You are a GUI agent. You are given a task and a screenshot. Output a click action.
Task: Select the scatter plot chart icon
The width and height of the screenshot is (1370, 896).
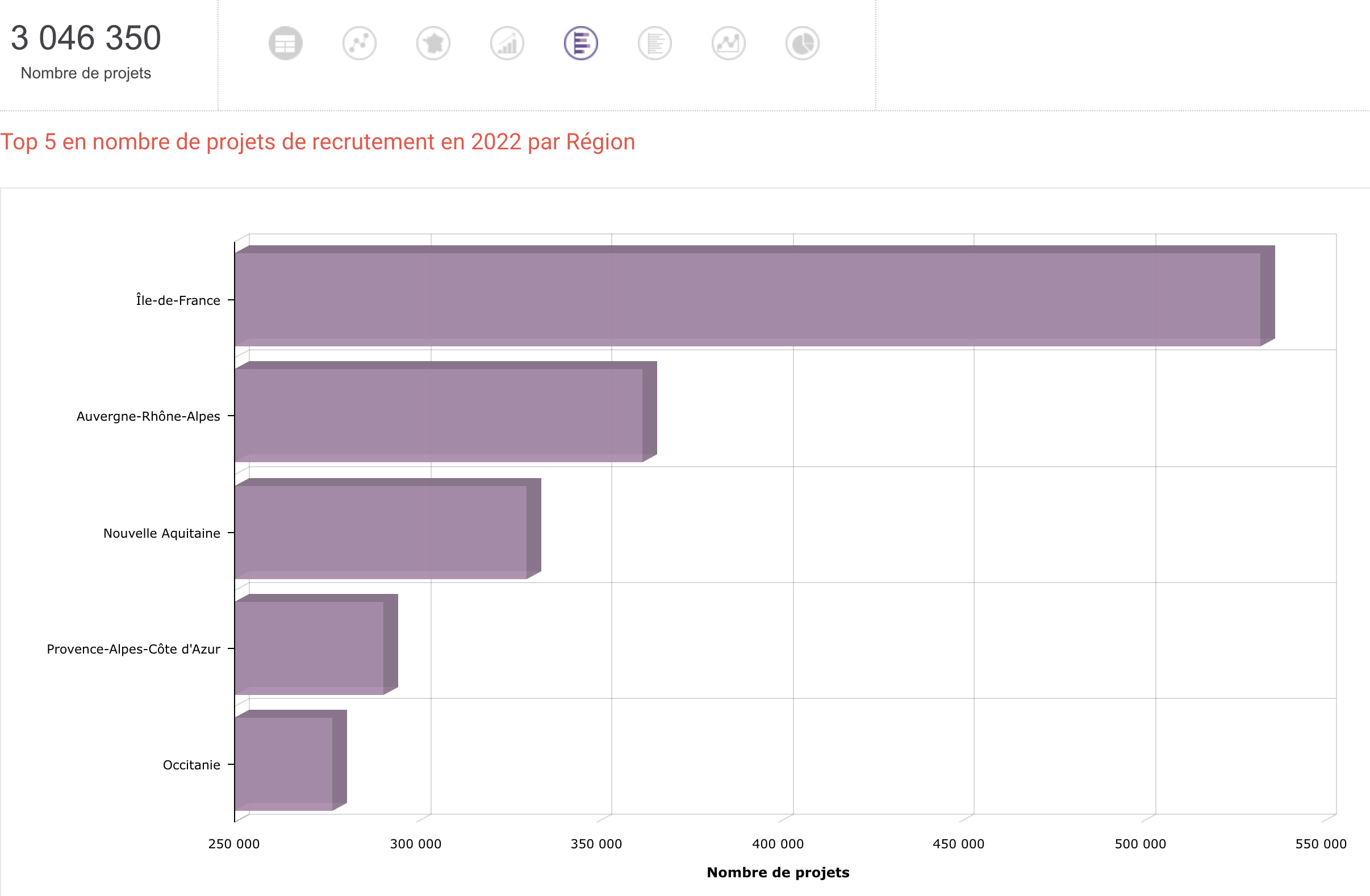point(359,43)
